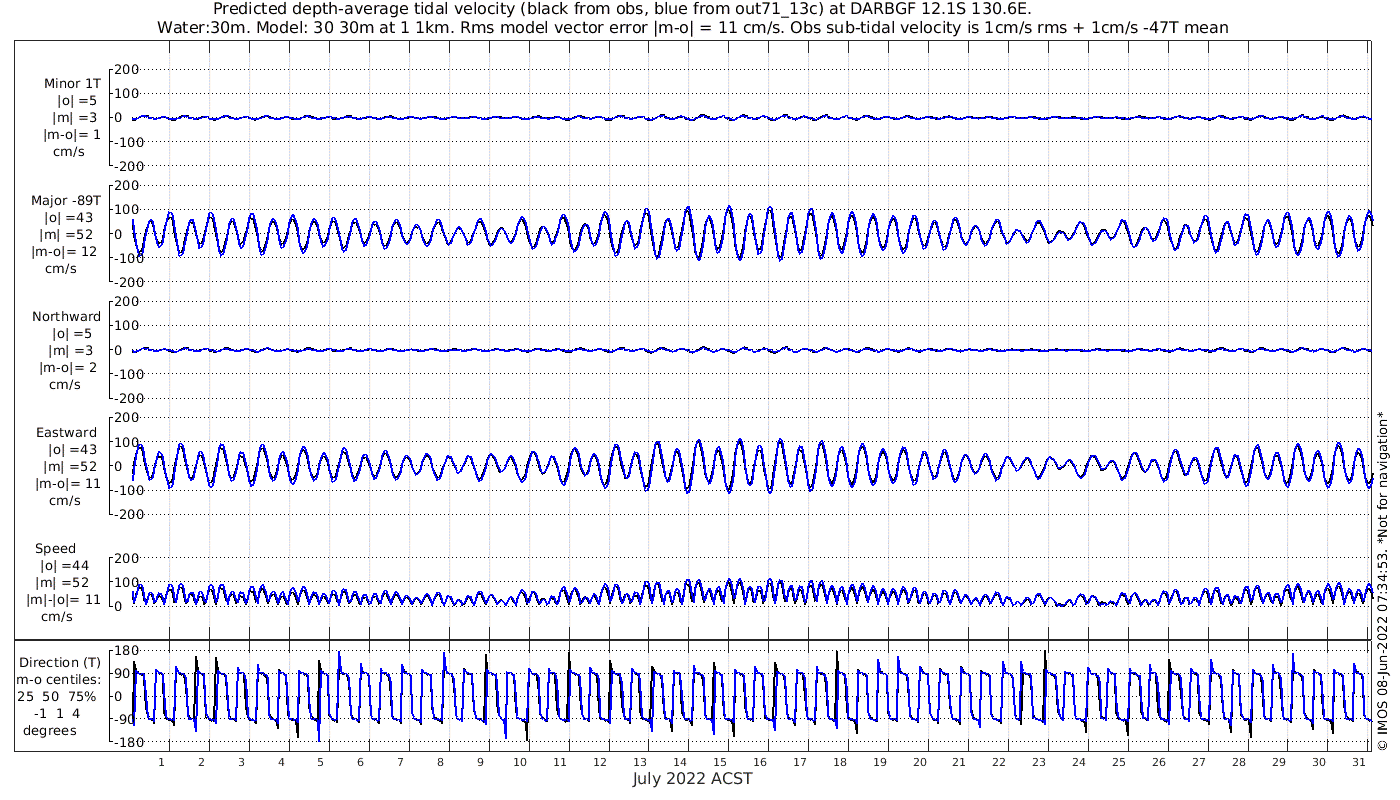
Task: Click the 180 tick of the Direction panel
Action: click(126, 651)
